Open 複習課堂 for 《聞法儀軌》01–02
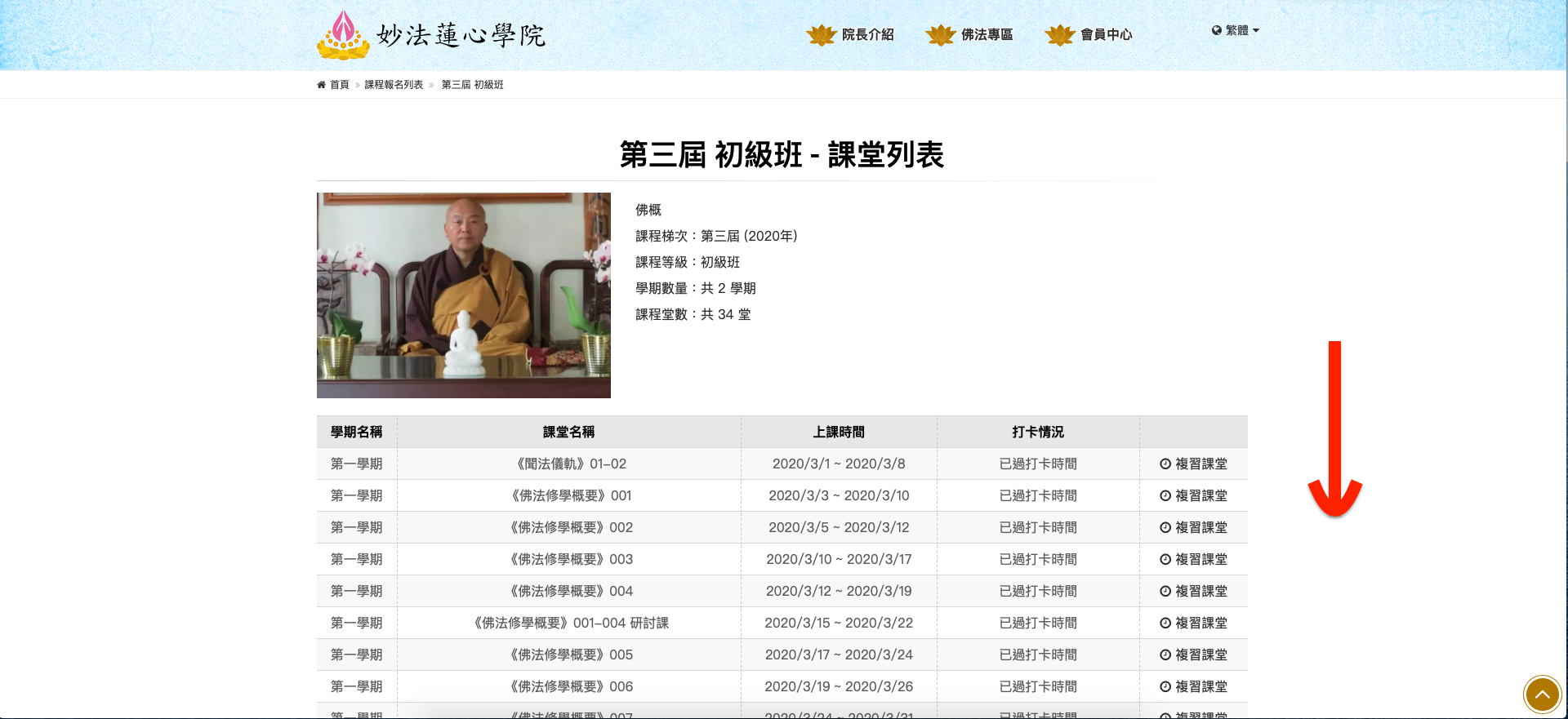This screenshot has height=719, width=1568. 1193,464
